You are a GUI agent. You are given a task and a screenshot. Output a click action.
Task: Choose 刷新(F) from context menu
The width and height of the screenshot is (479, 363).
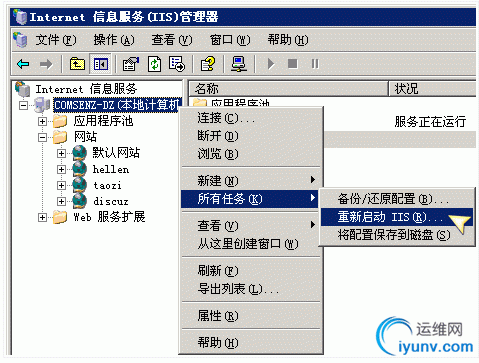[251, 270]
